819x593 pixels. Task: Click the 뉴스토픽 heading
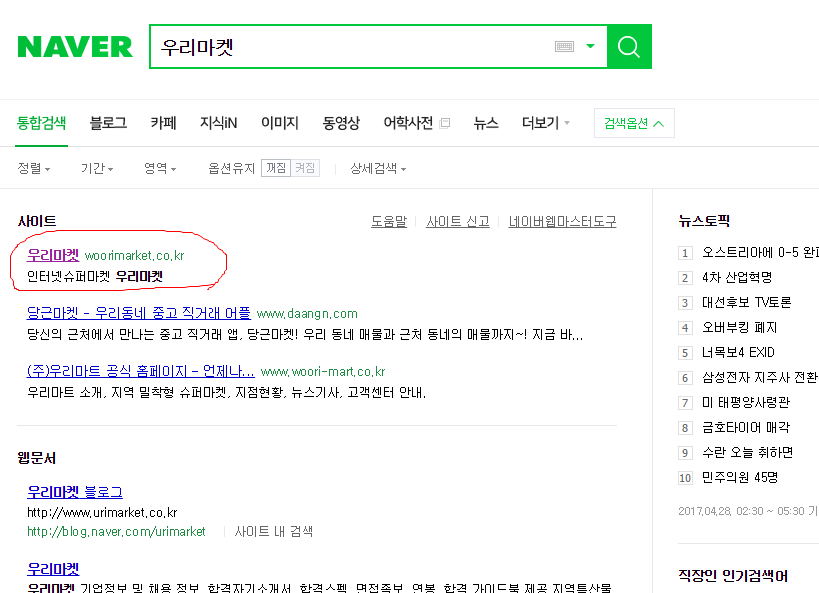(x=704, y=221)
